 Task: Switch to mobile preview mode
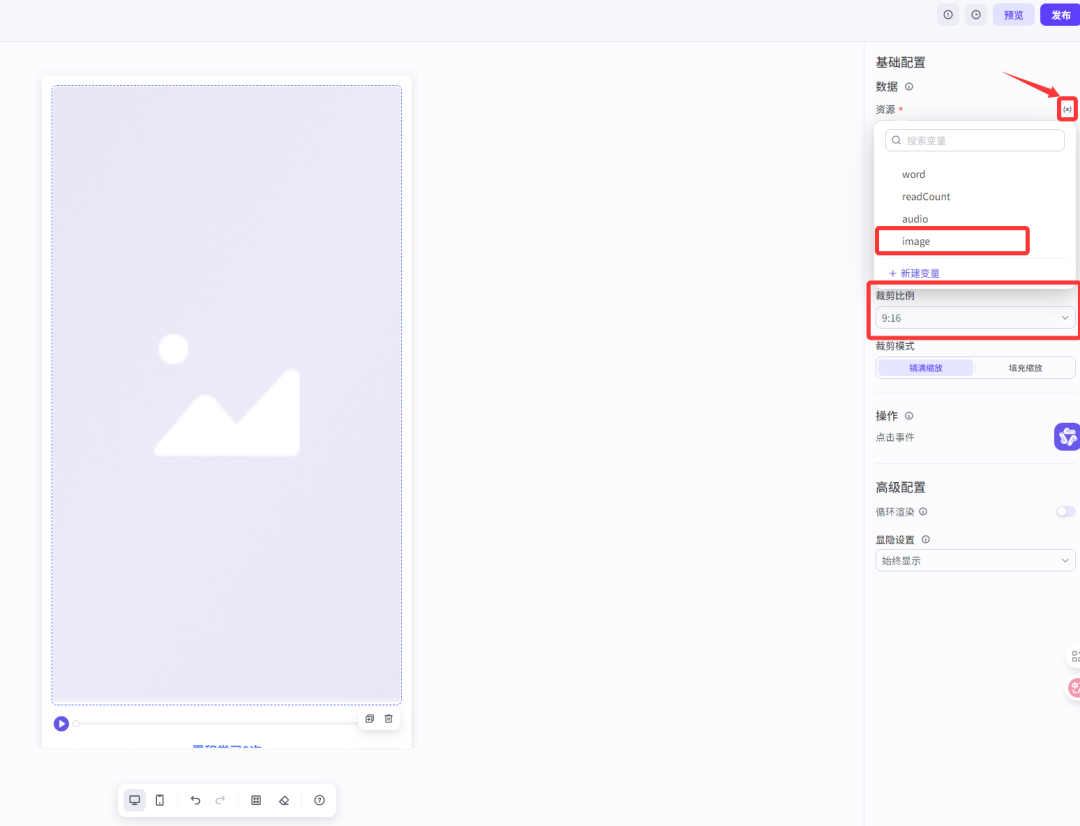tap(161, 800)
